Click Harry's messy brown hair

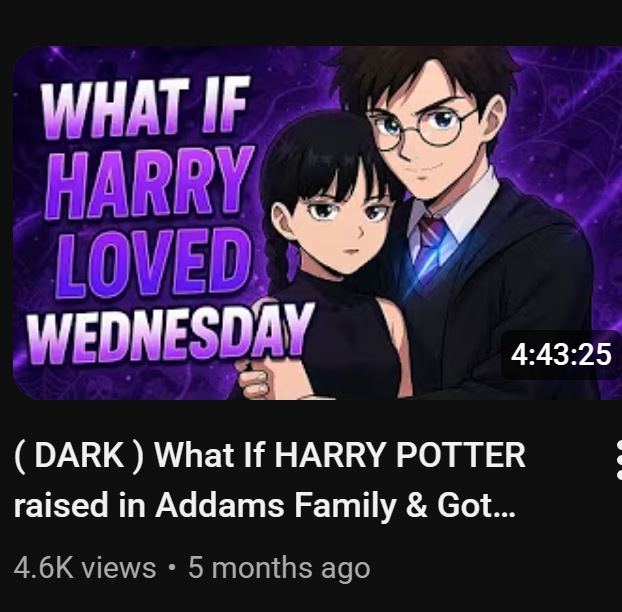pos(424,73)
